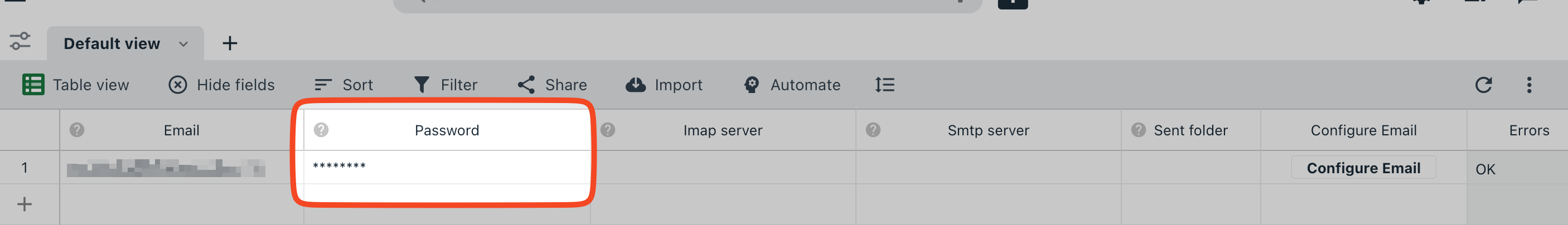Show help for the Email column
This screenshot has height=225, width=1568.
(77, 130)
